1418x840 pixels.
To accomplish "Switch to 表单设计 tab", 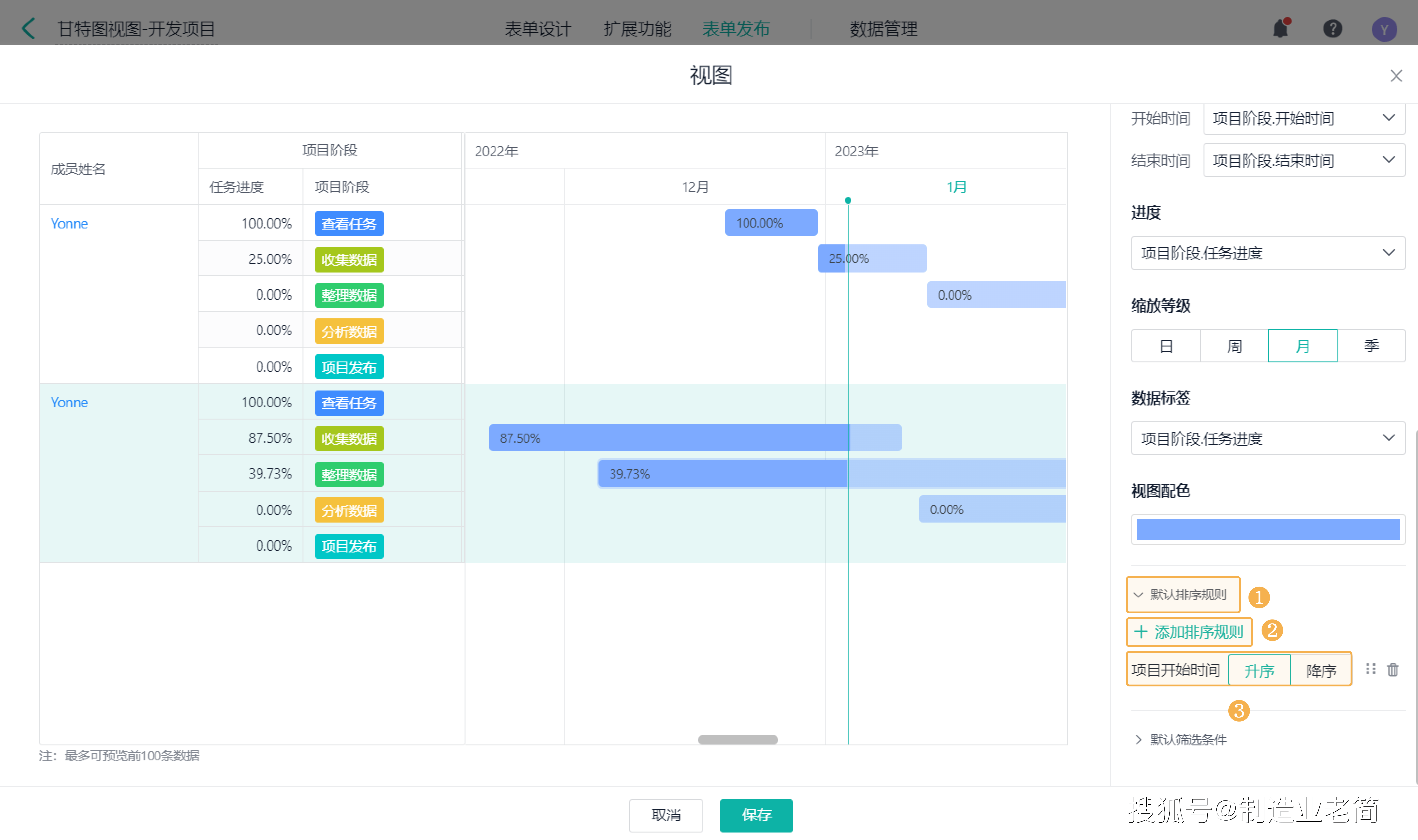I will [538, 28].
